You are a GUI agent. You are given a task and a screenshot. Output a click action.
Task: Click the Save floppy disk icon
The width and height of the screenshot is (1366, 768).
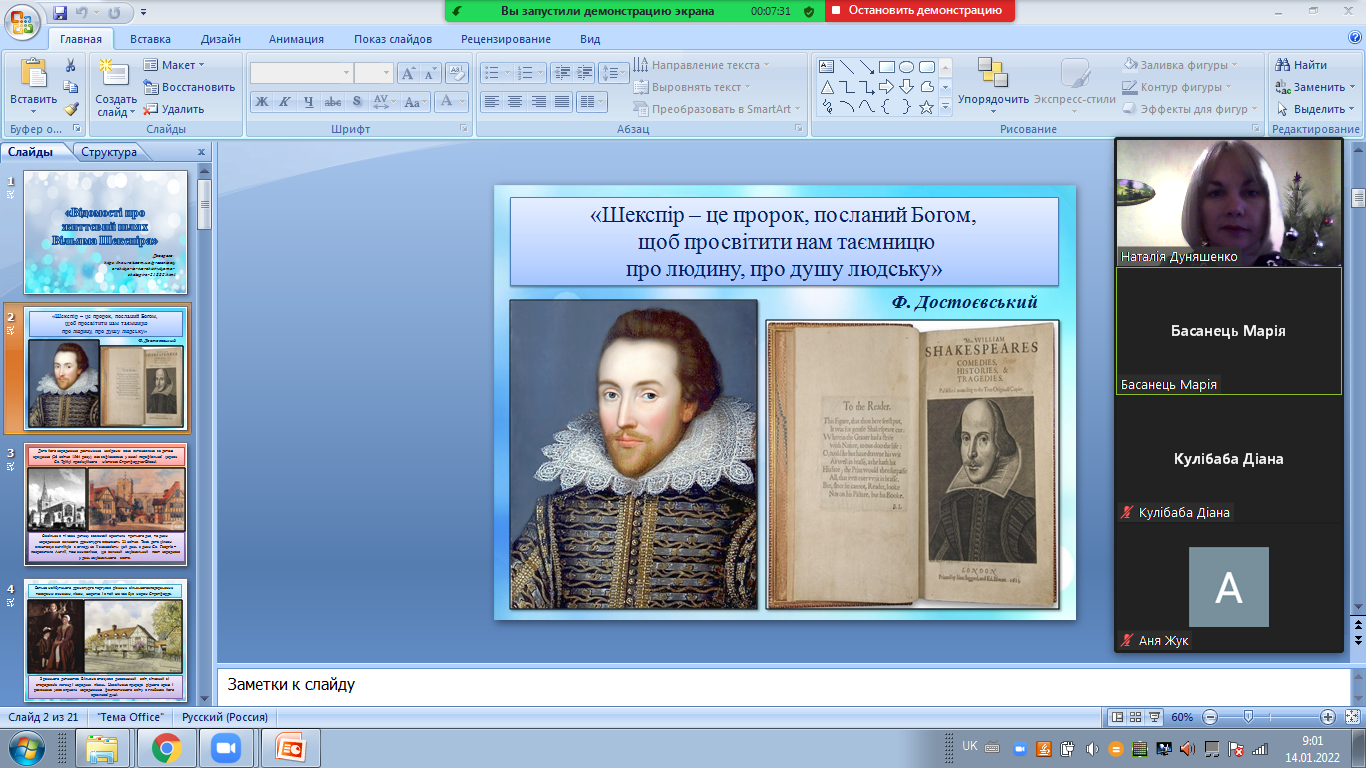point(60,12)
